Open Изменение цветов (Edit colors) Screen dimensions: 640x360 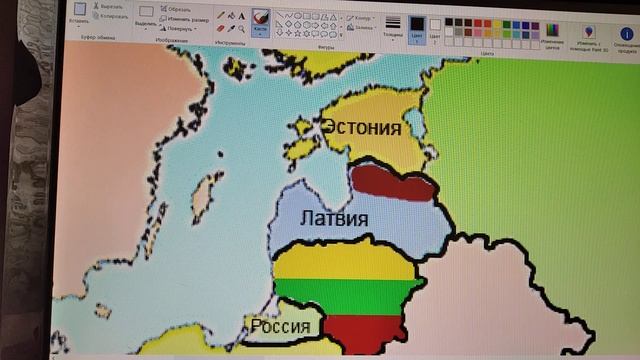click(552, 36)
